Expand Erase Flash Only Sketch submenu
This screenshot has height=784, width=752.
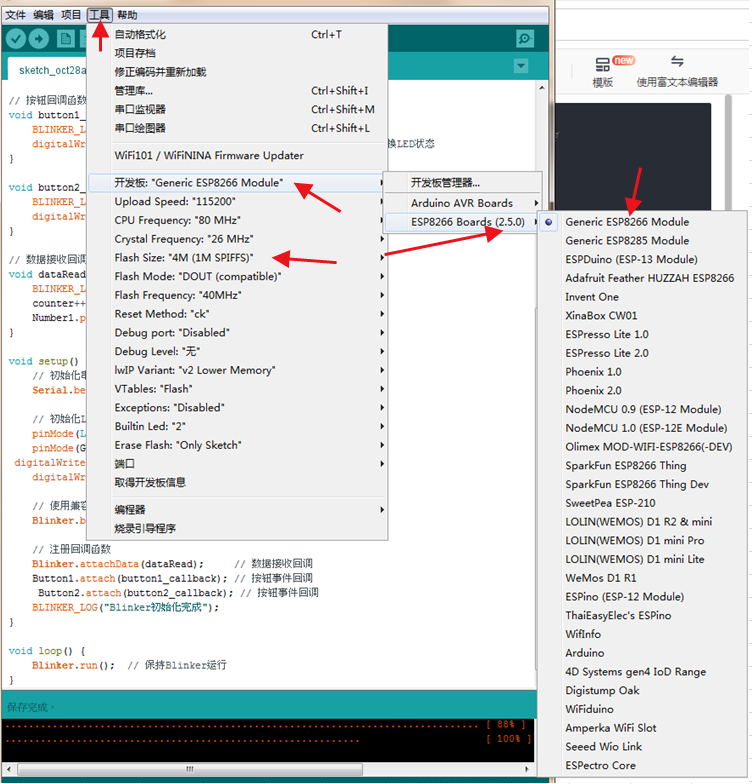pyautogui.click(x=238, y=445)
